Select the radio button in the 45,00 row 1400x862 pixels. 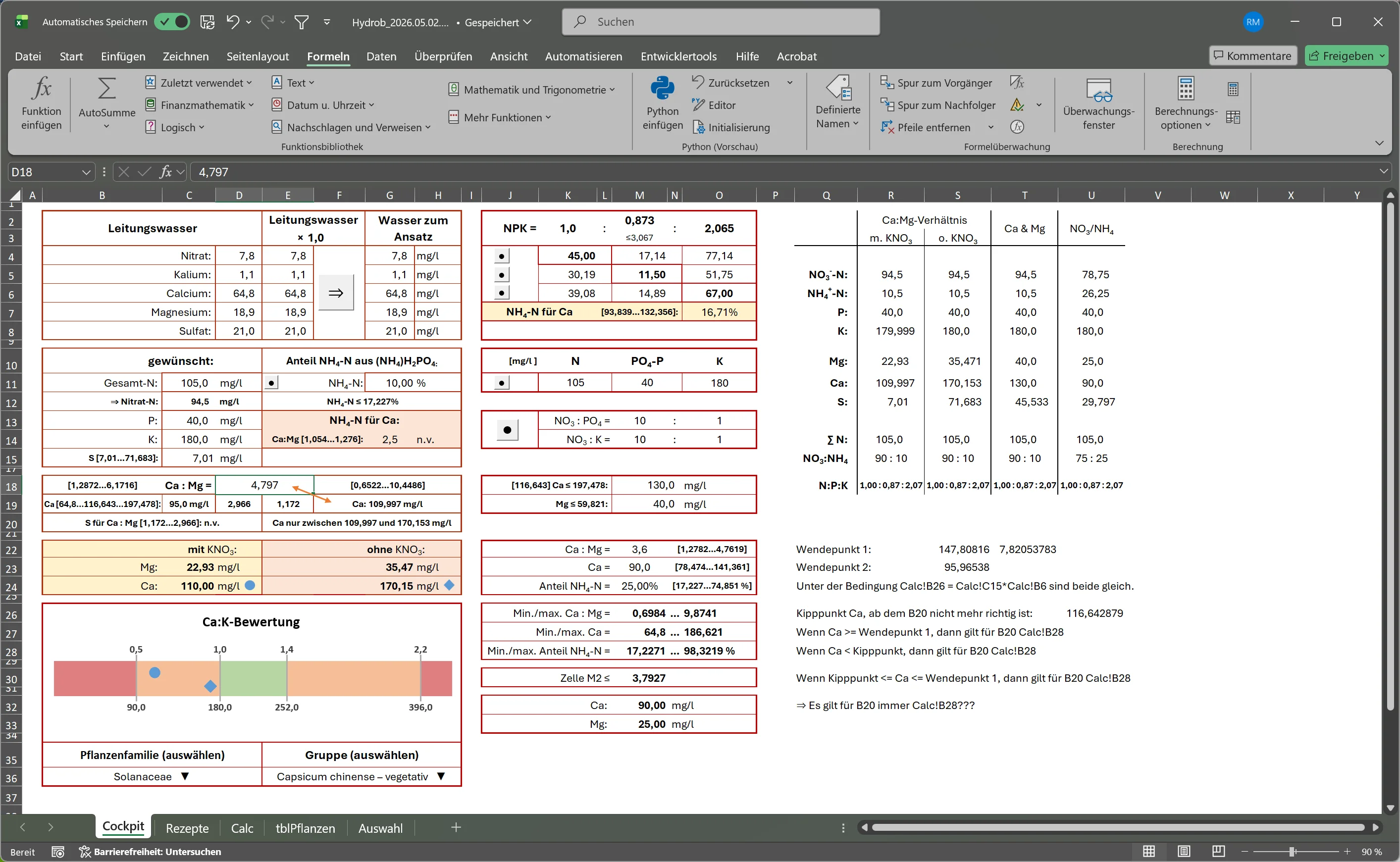tap(501, 256)
